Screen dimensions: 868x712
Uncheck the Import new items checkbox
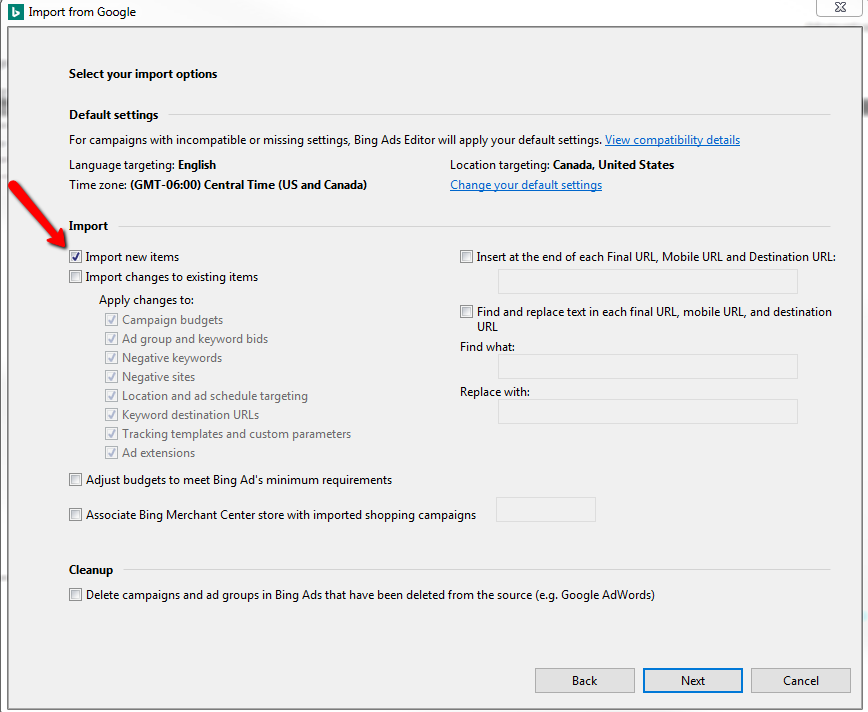[x=75, y=257]
